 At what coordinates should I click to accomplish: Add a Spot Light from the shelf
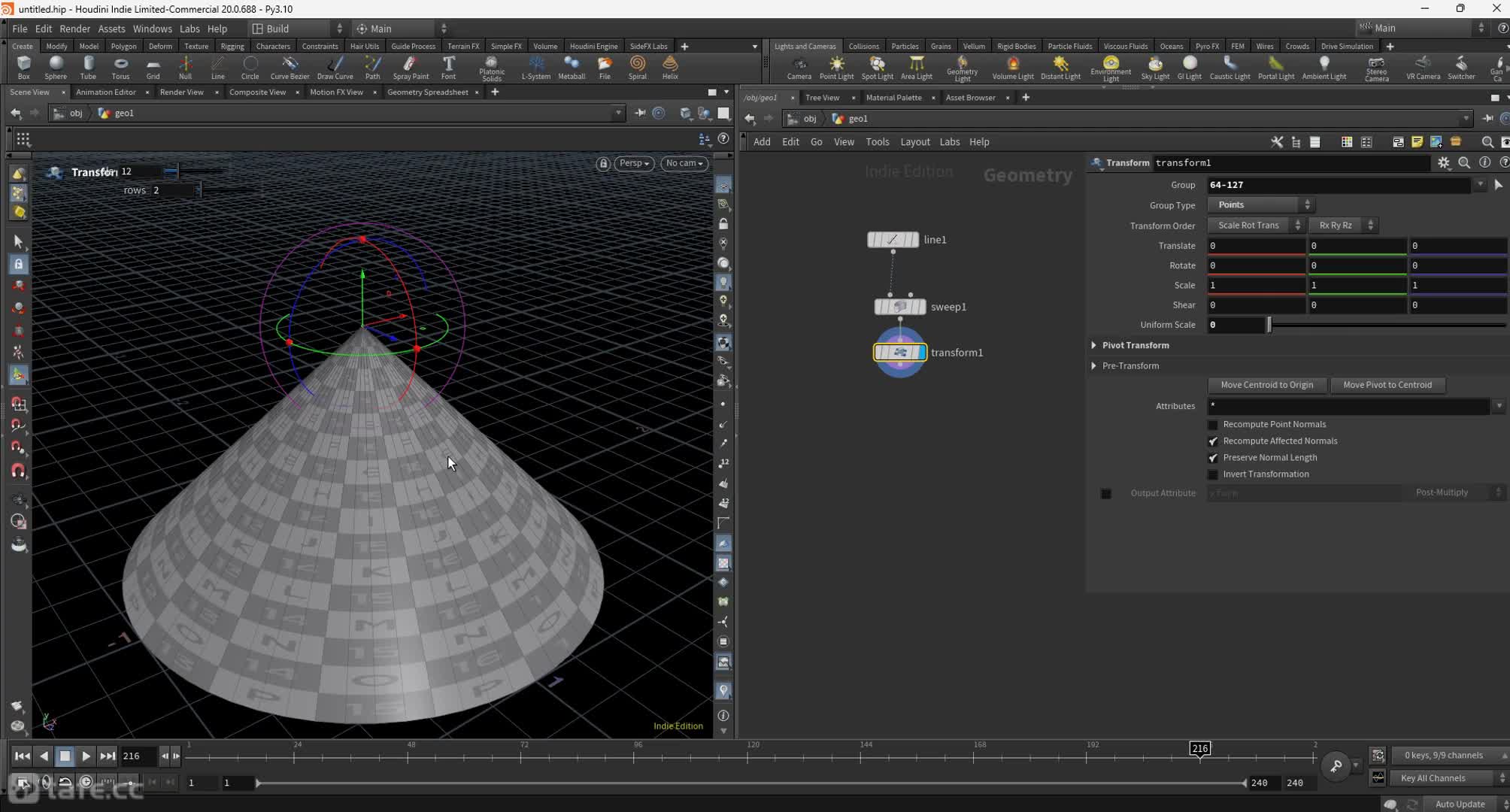click(877, 67)
